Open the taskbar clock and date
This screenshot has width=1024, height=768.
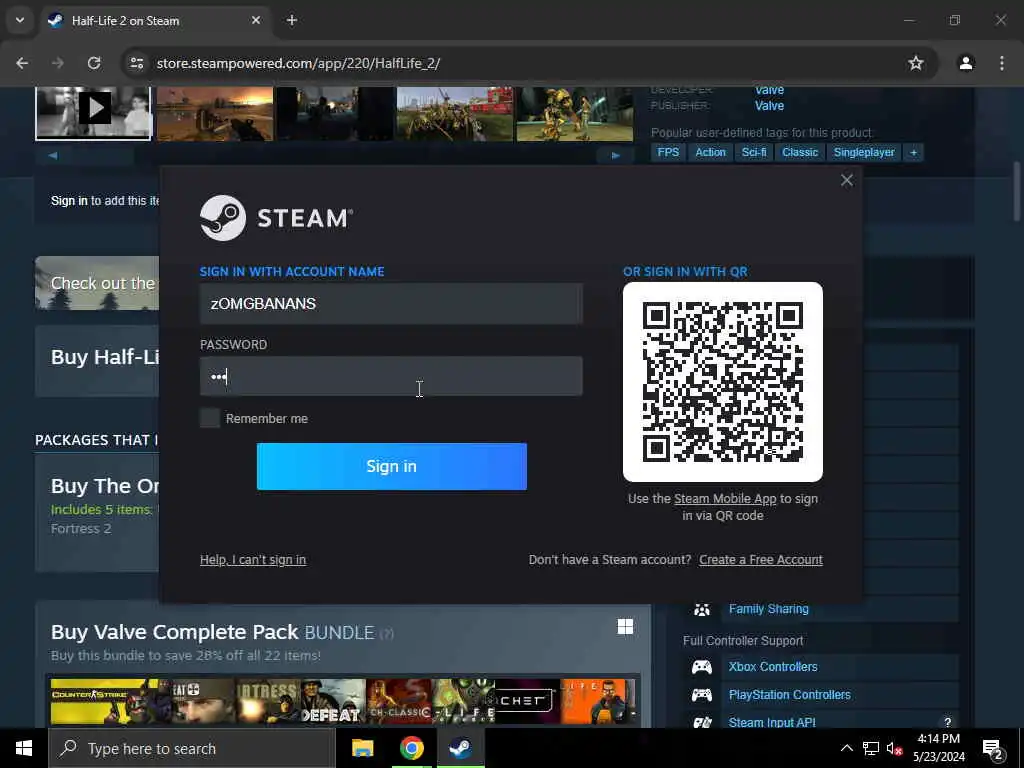tap(938, 748)
